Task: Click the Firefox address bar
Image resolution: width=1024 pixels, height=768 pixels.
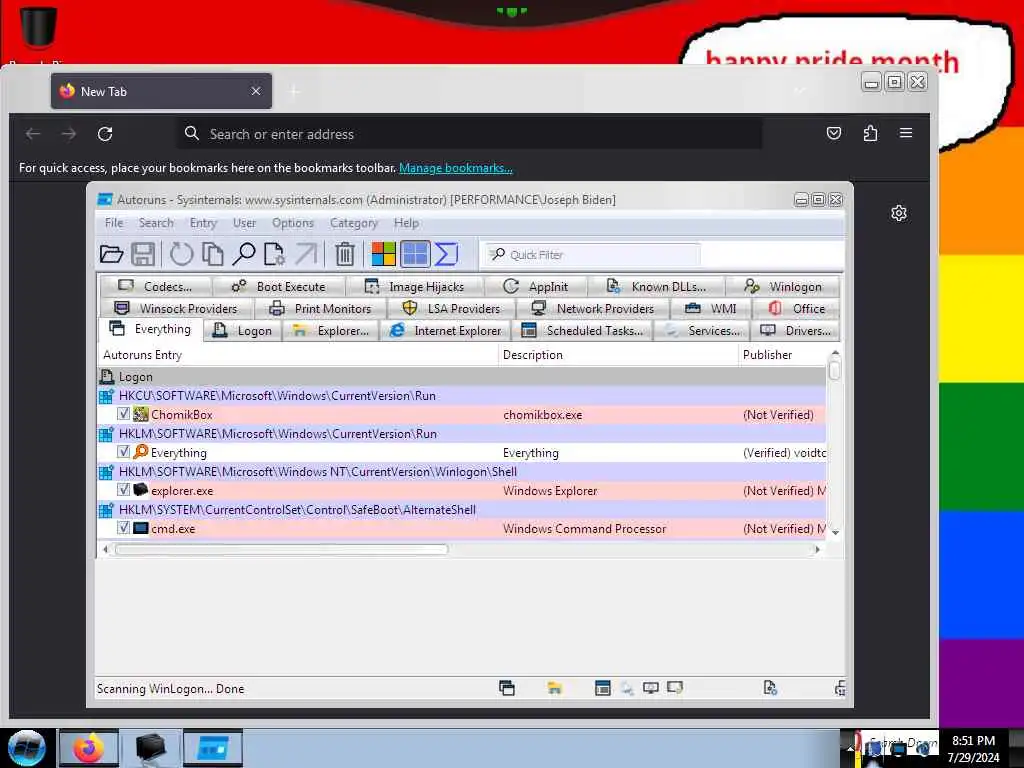Action: (470, 134)
